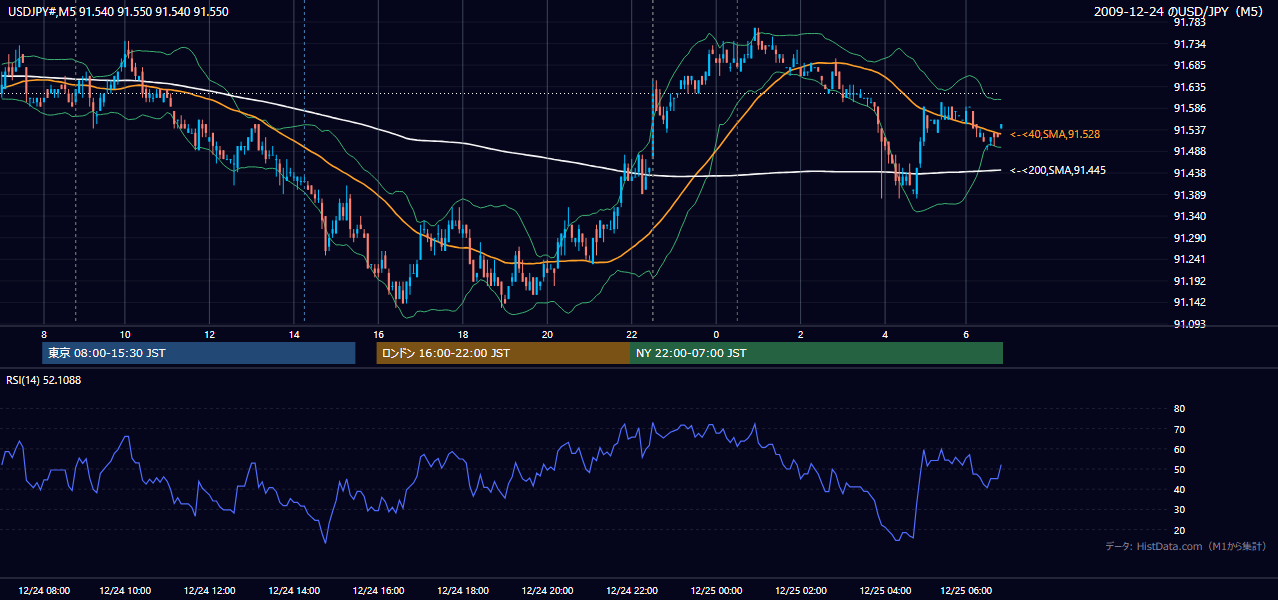Click price level 91.142 on the axis
Screen dimensions: 1278x600
1189,302
